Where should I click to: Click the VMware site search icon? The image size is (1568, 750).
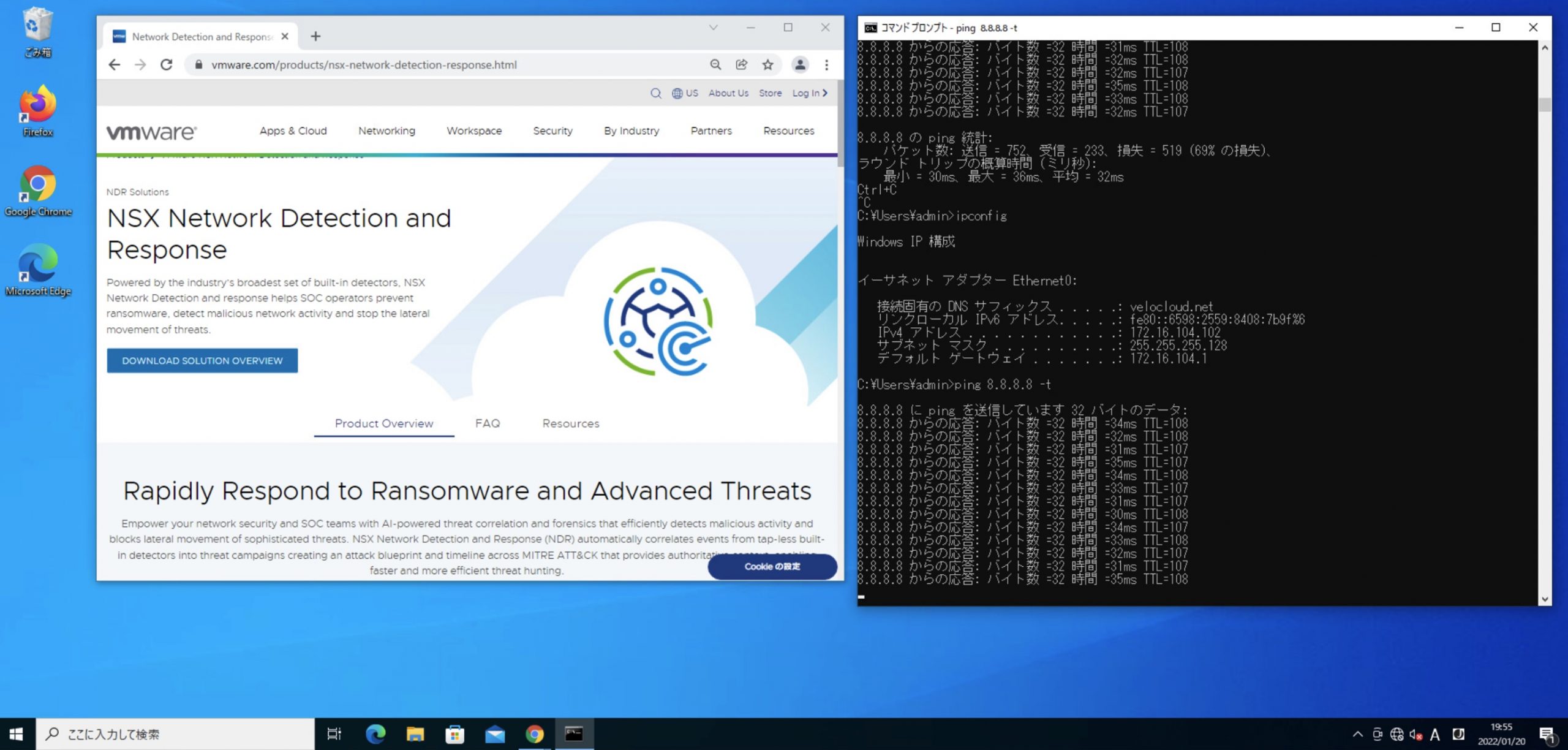click(655, 93)
